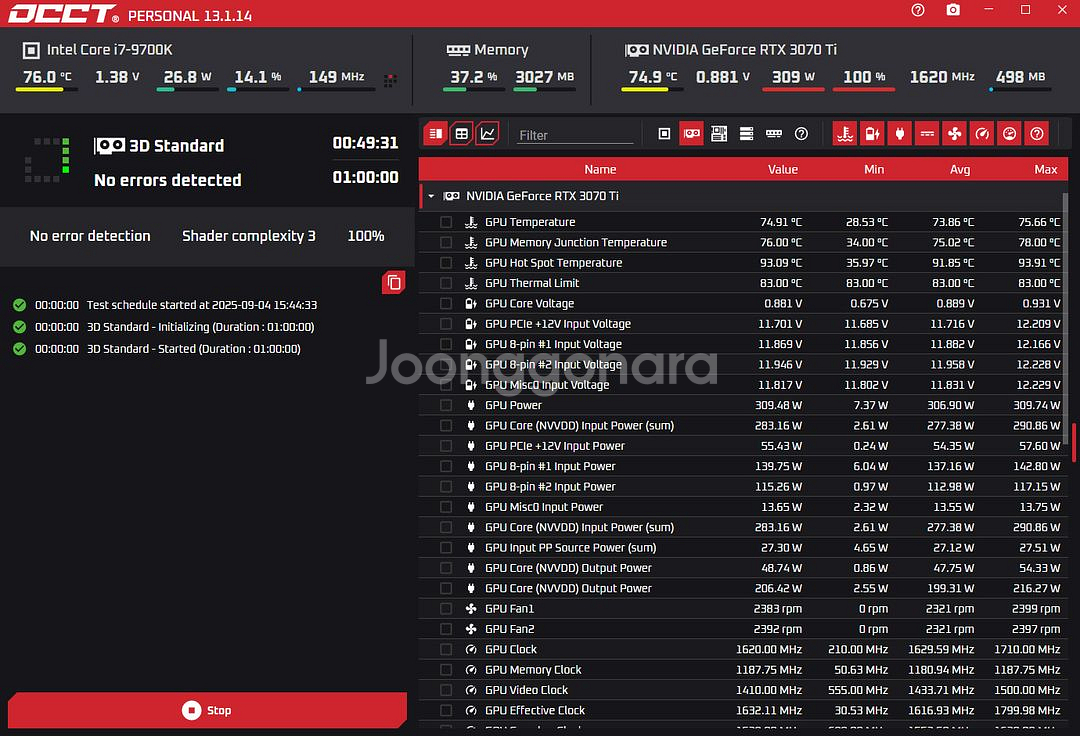Tick the GPU Effective Clock checkbox

(446, 710)
